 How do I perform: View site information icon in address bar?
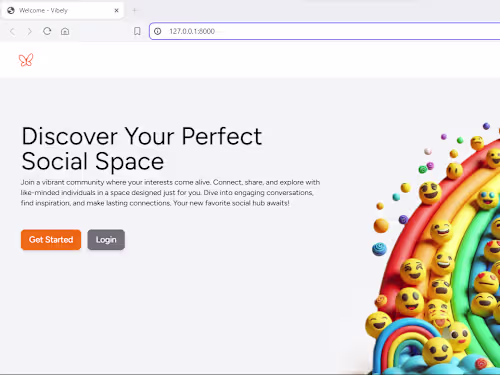158,31
